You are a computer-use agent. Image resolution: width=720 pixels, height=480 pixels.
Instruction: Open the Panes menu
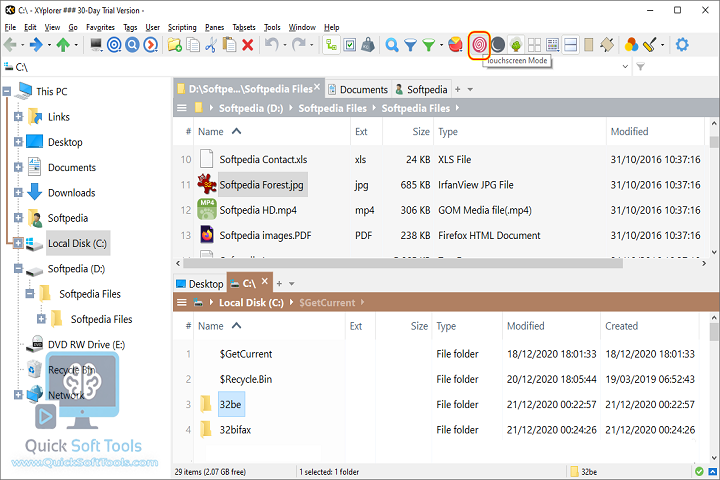[214, 27]
